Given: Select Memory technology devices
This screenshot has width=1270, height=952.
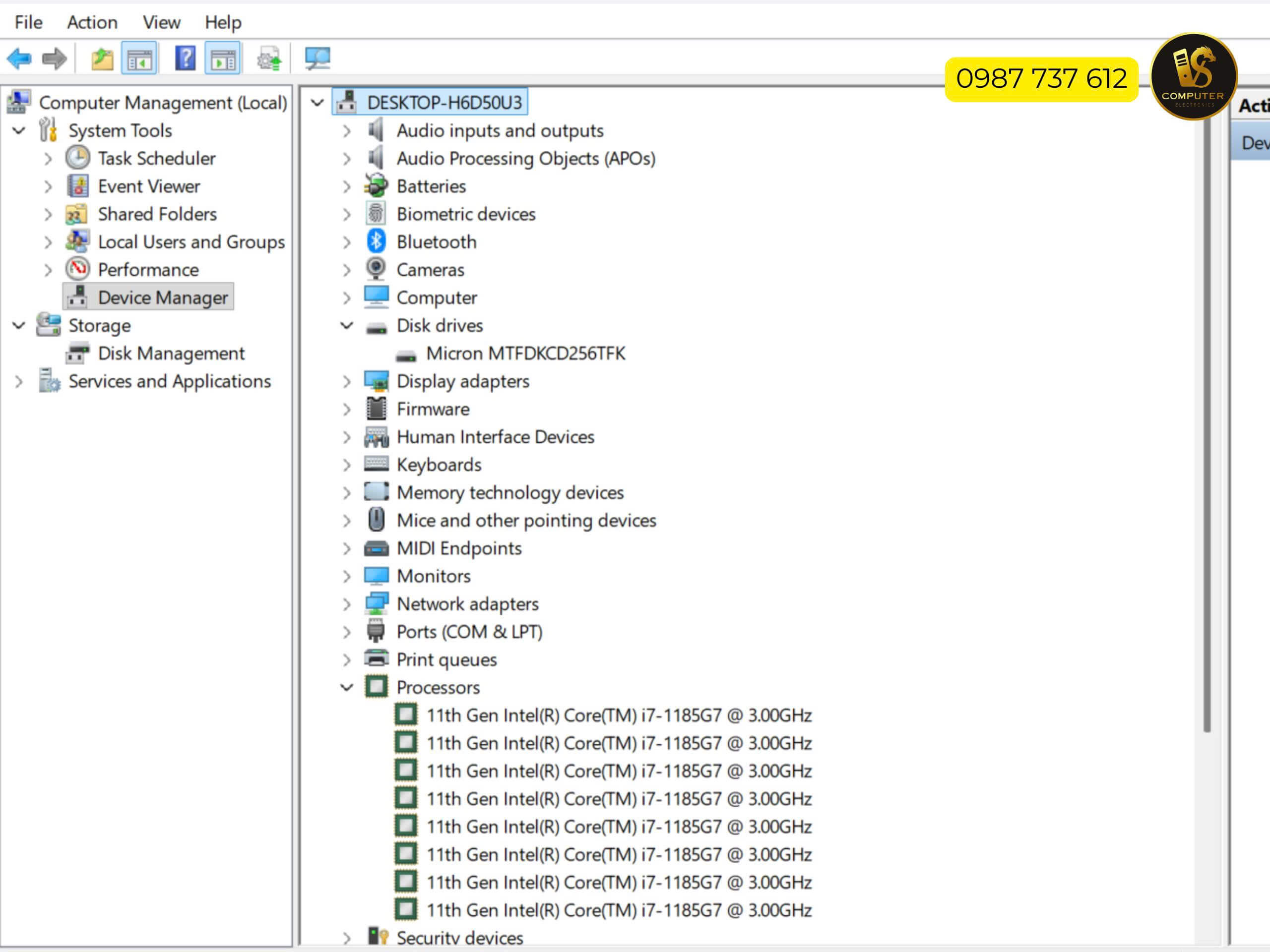Looking at the screenshot, I should (x=510, y=492).
